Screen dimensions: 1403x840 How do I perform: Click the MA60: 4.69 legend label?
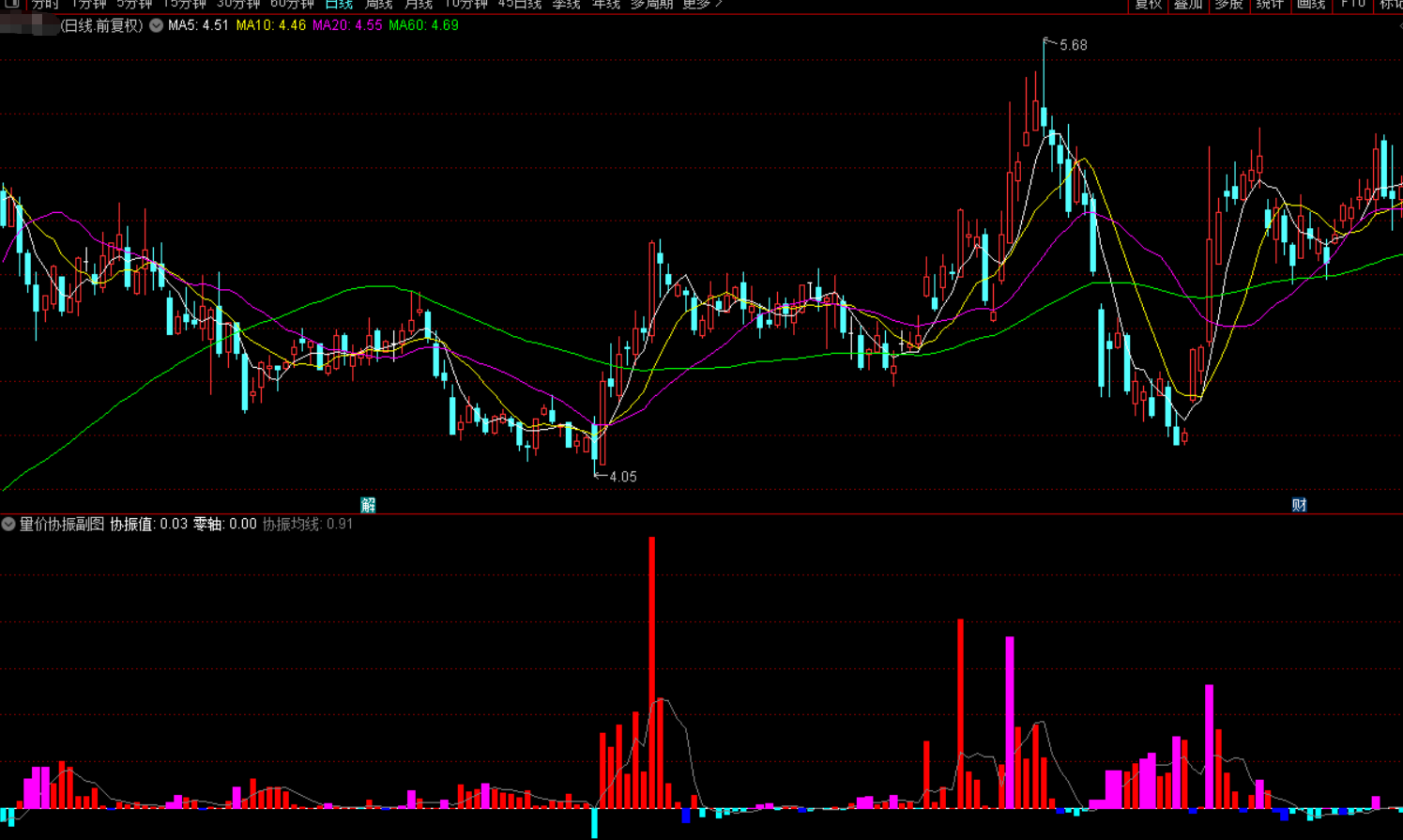coord(423,25)
